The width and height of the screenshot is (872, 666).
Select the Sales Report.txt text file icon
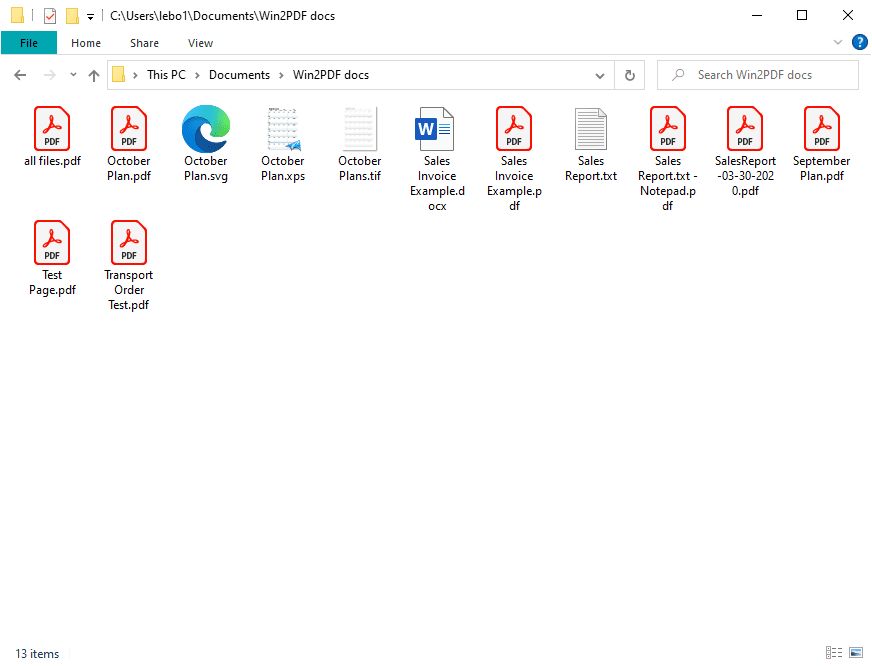coord(591,128)
